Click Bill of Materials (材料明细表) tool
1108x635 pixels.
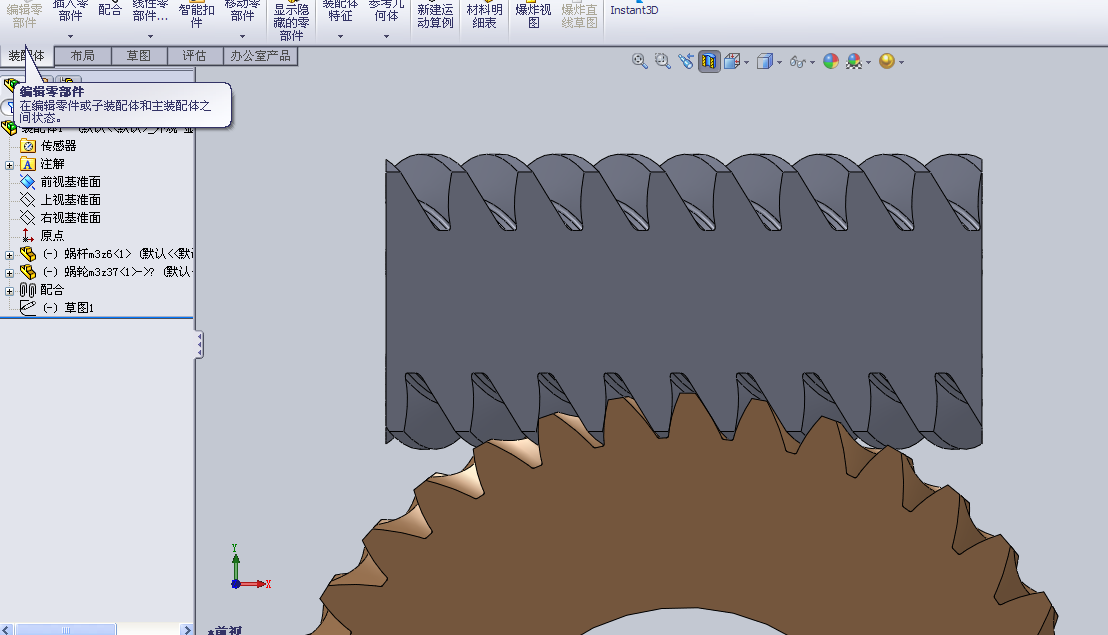click(x=484, y=16)
